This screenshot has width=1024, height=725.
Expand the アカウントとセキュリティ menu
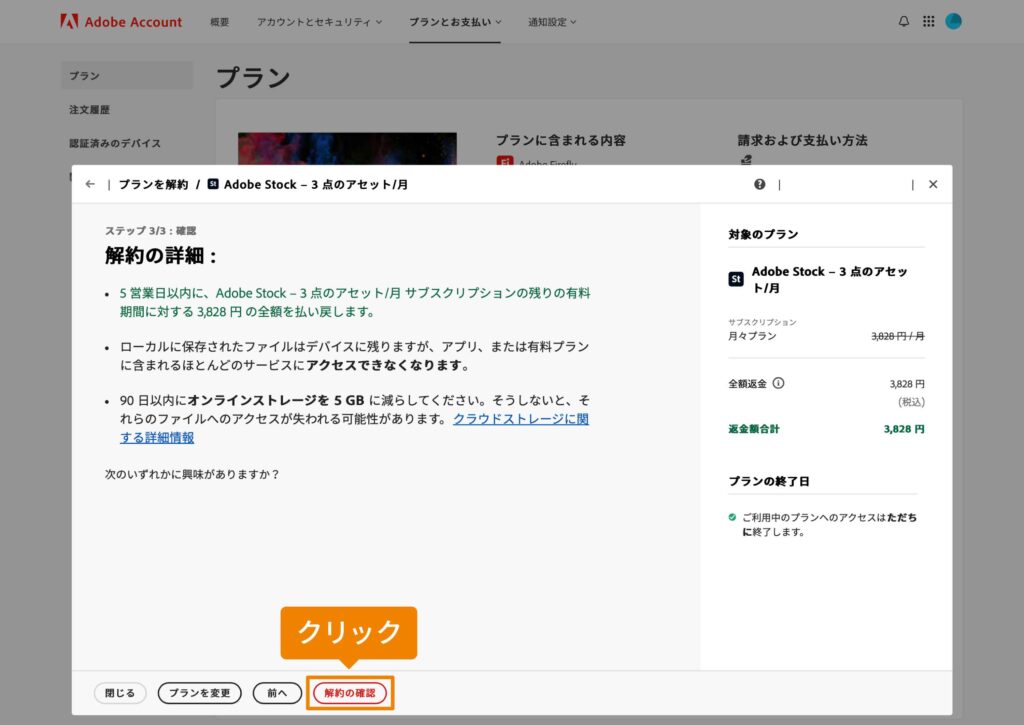[x=319, y=22]
